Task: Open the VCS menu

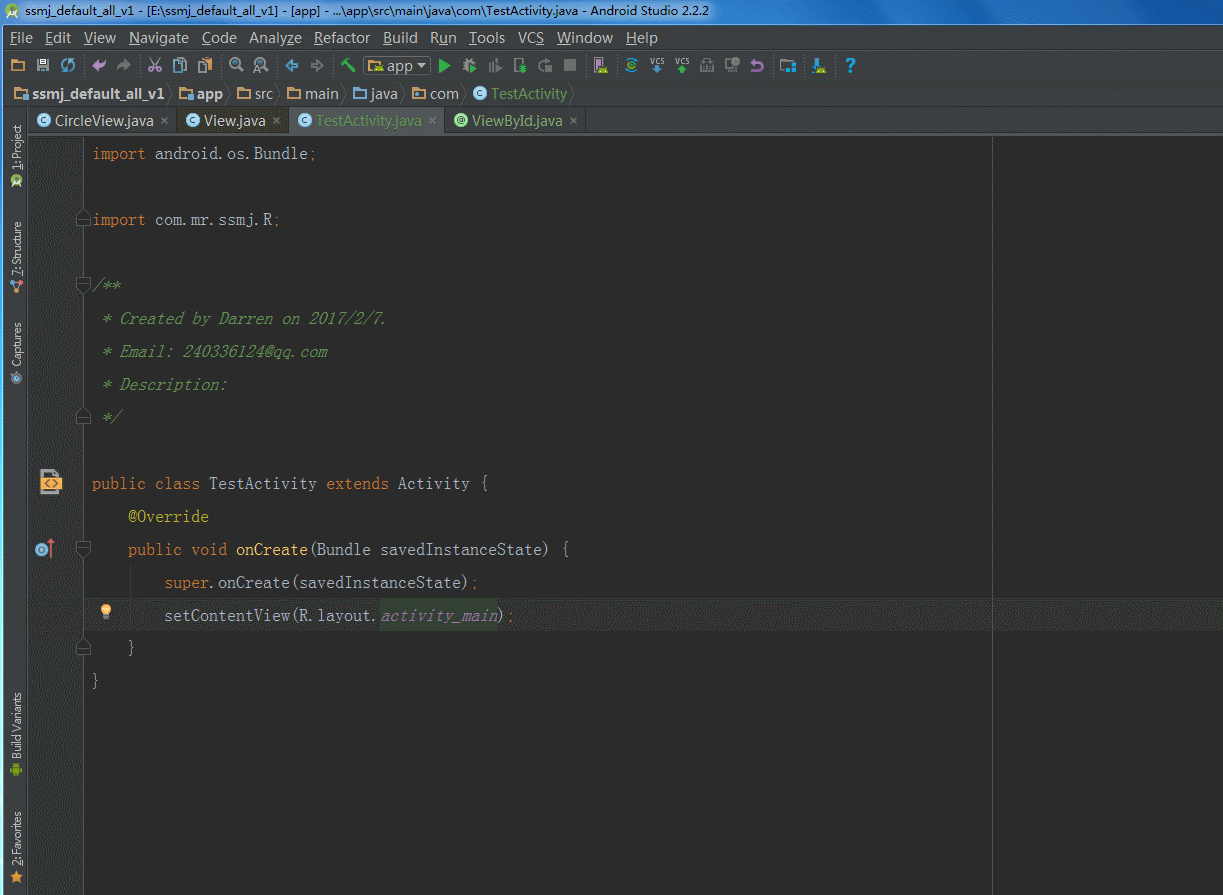Action: (x=531, y=38)
